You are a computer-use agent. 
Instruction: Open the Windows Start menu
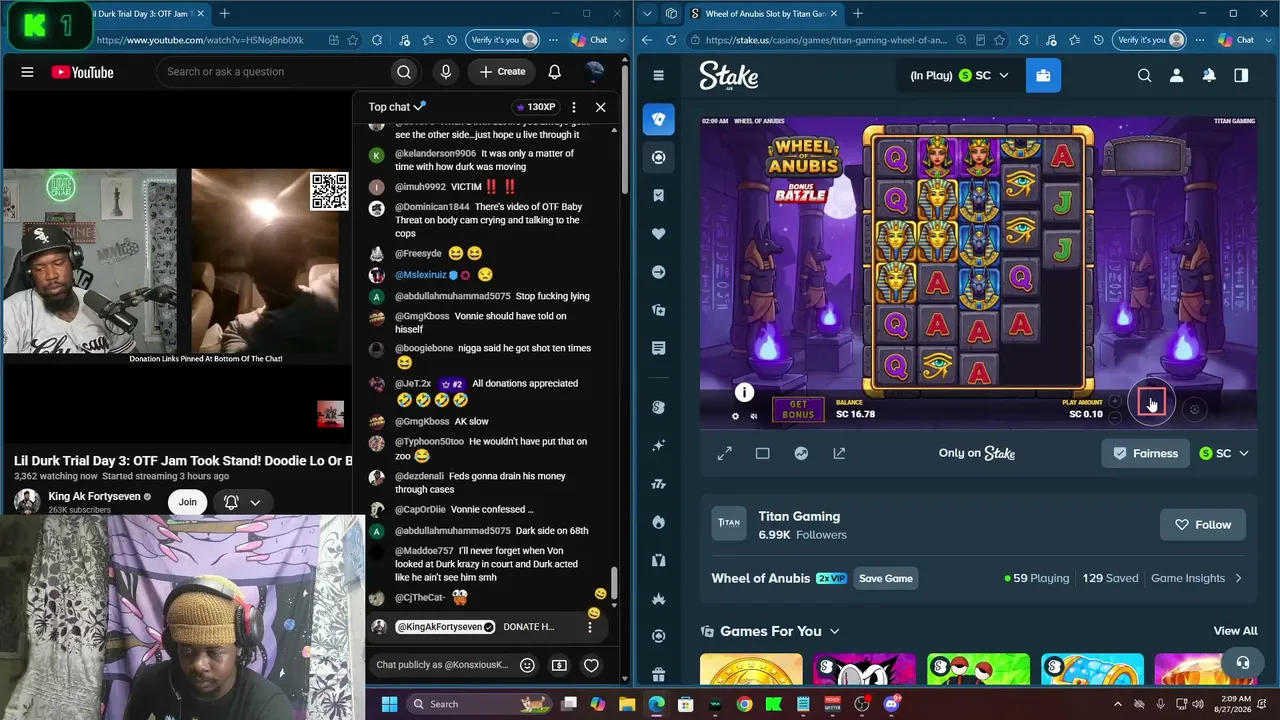coord(389,704)
